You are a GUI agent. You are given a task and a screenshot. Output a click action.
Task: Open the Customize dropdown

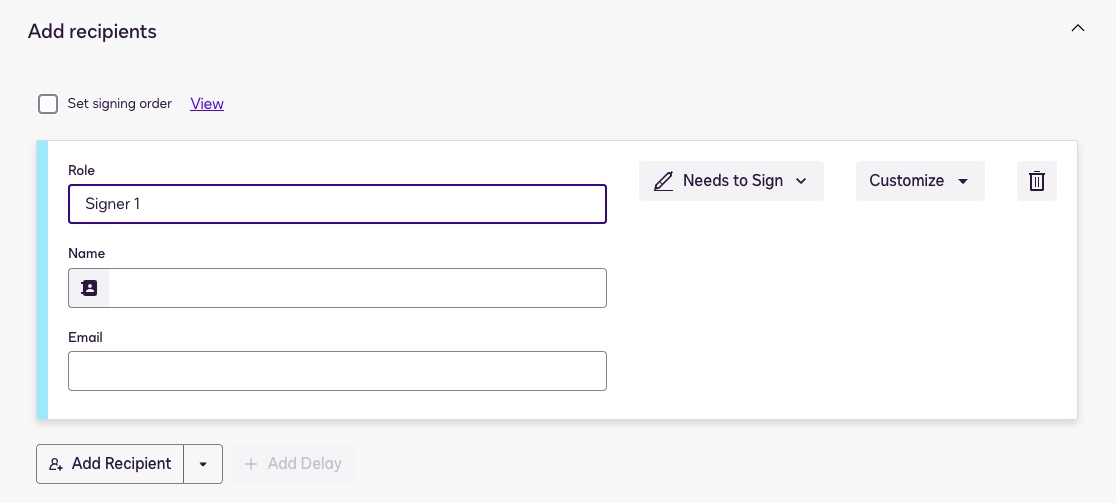coord(920,181)
